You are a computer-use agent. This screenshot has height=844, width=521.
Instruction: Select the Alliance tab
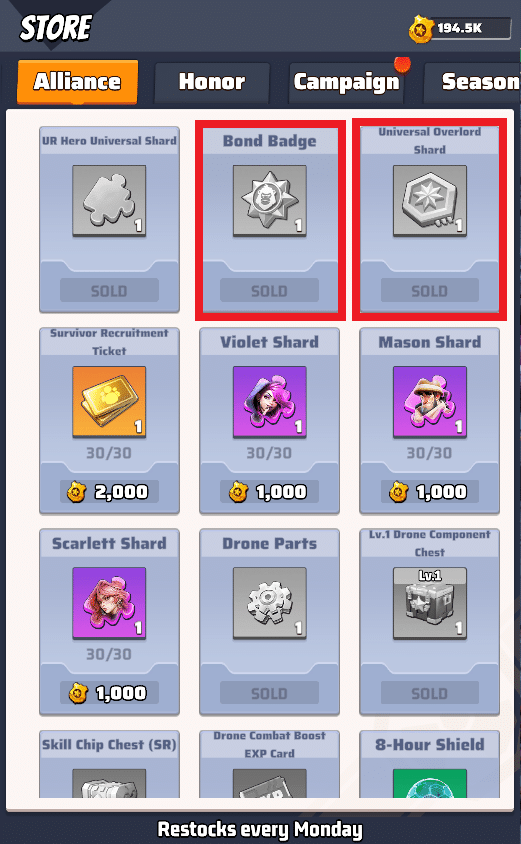(x=78, y=82)
